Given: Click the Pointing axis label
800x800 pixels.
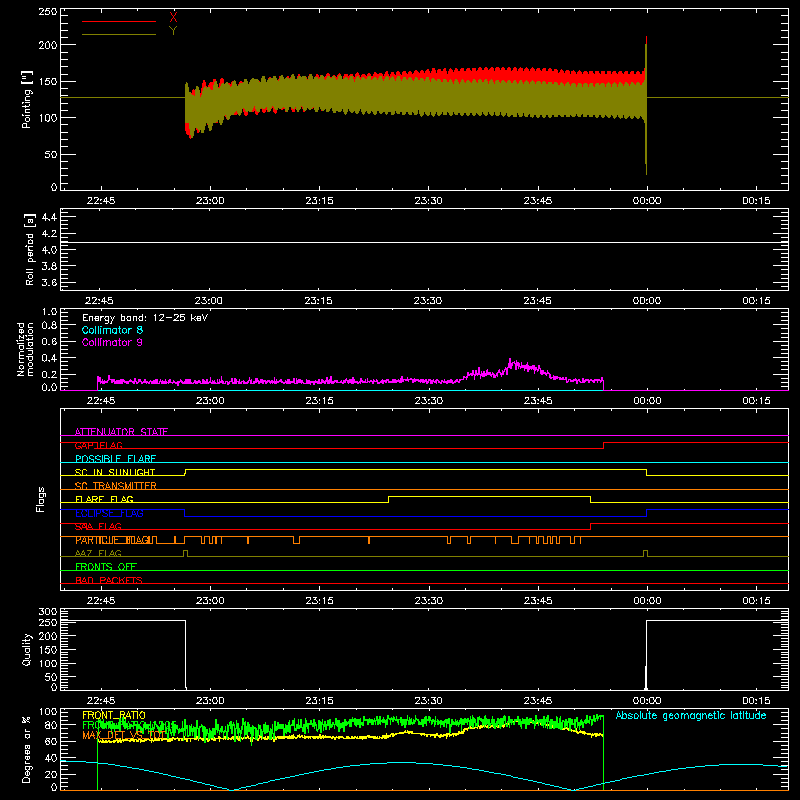Looking at the screenshot, I should click(27, 99).
